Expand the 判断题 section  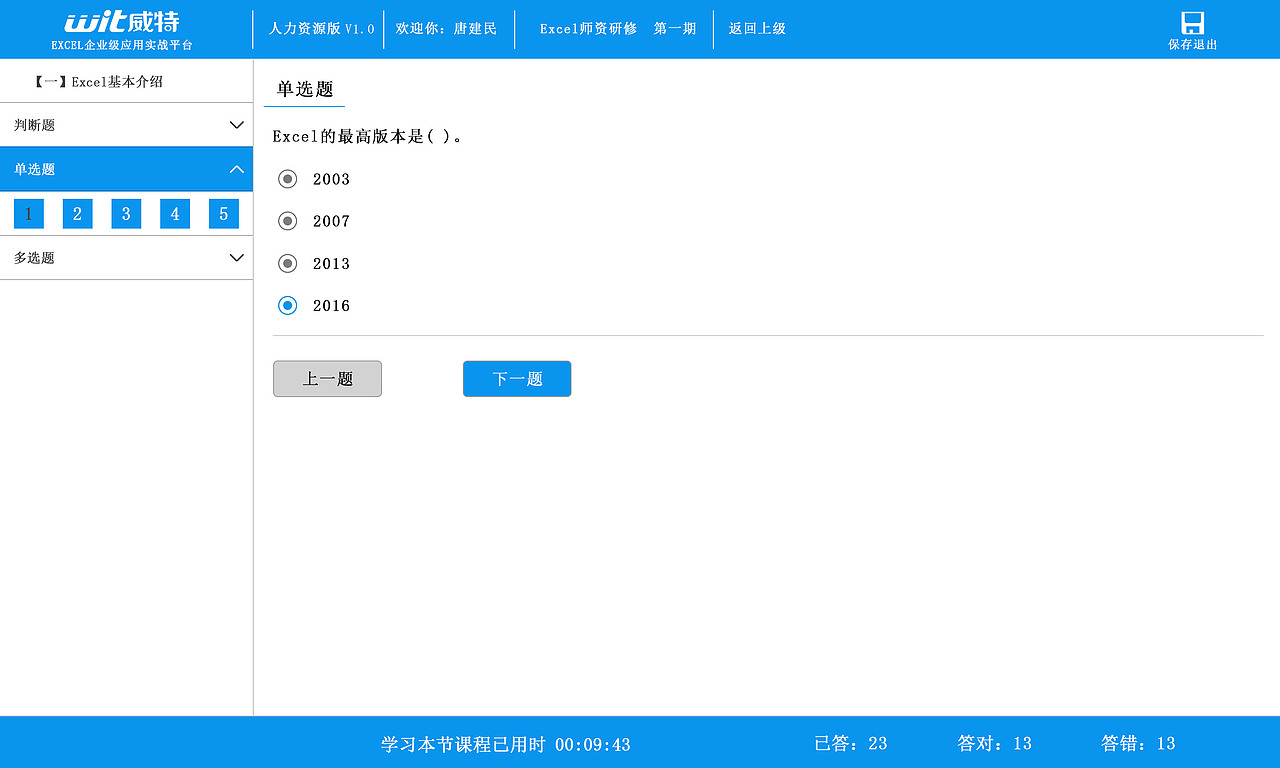[x=126, y=124]
